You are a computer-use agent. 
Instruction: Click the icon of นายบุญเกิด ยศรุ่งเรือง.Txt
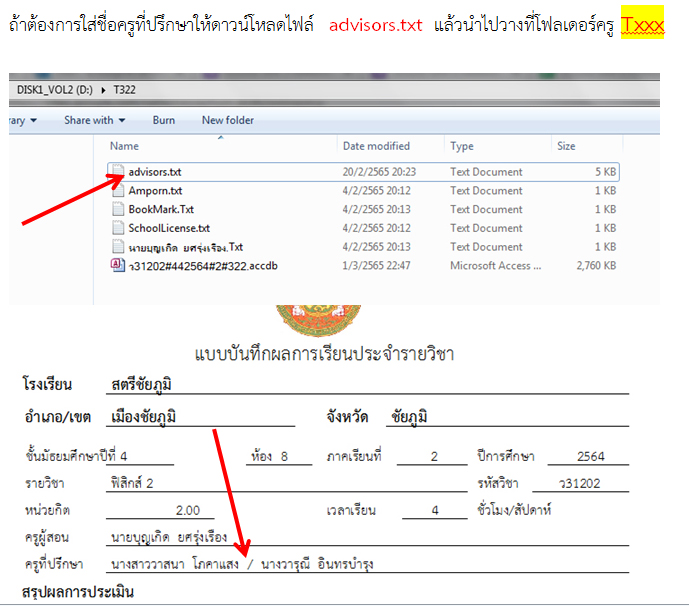(x=118, y=247)
